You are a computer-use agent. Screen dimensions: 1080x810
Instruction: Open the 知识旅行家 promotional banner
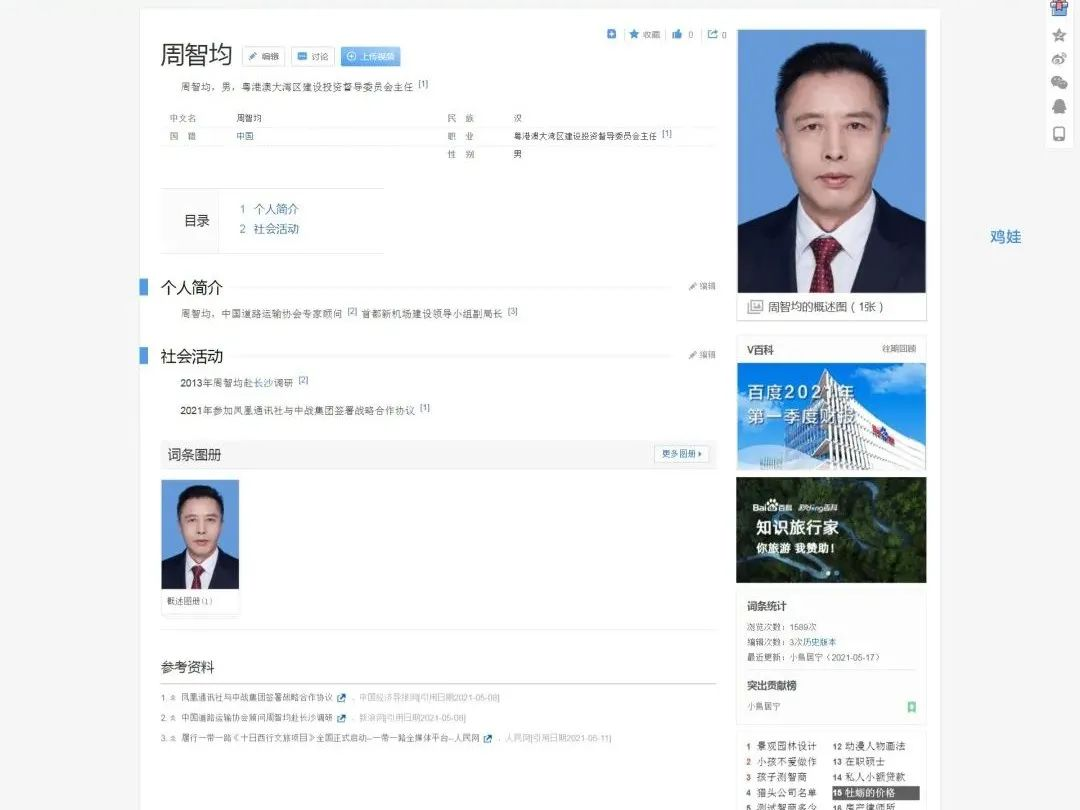pyautogui.click(x=831, y=530)
